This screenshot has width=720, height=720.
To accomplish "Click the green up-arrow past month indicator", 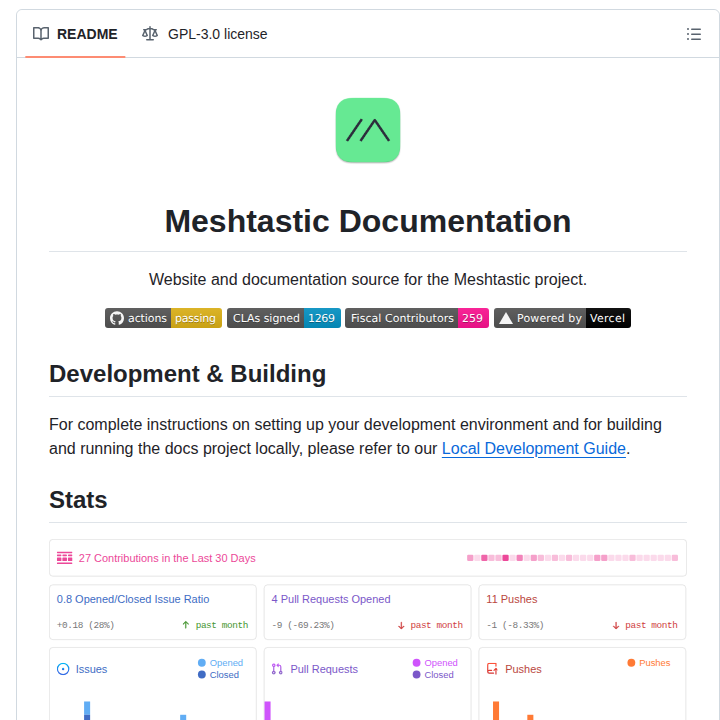I will (x=215, y=625).
